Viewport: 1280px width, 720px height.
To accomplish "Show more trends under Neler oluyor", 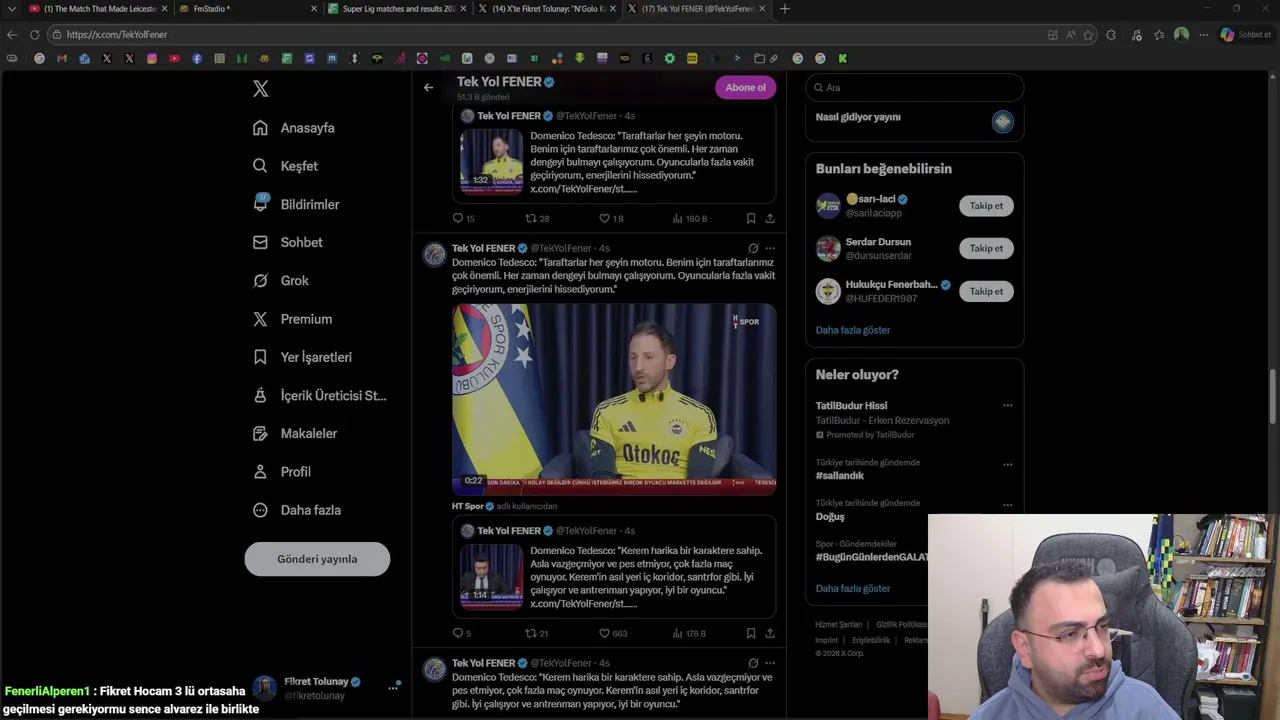I will (x=853, y=589).
